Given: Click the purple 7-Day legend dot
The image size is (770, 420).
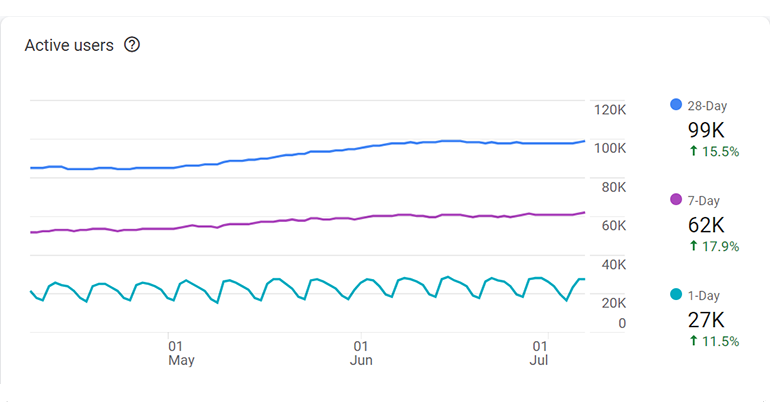Looking at the screenshot, I should [676, 200].
